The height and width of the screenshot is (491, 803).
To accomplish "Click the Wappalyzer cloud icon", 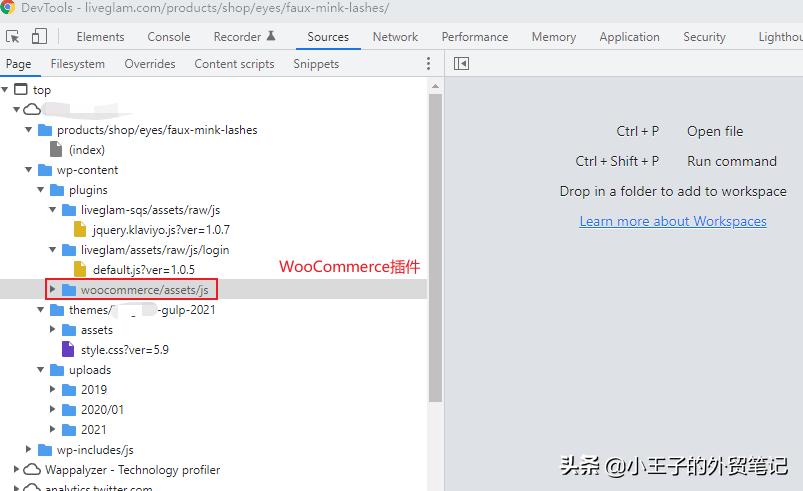I will click(x=32, y=470).
